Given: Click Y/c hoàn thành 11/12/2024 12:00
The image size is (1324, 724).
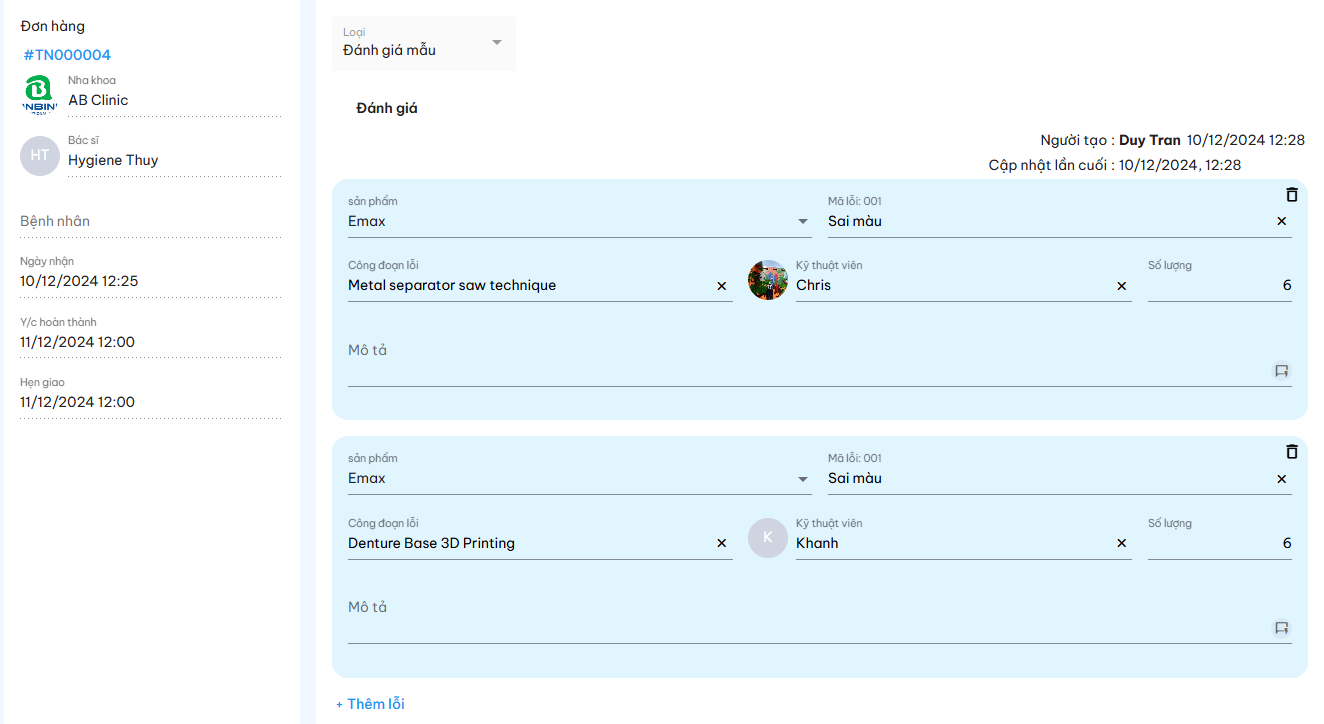Looking at the screenshot, I should [151, 336].
